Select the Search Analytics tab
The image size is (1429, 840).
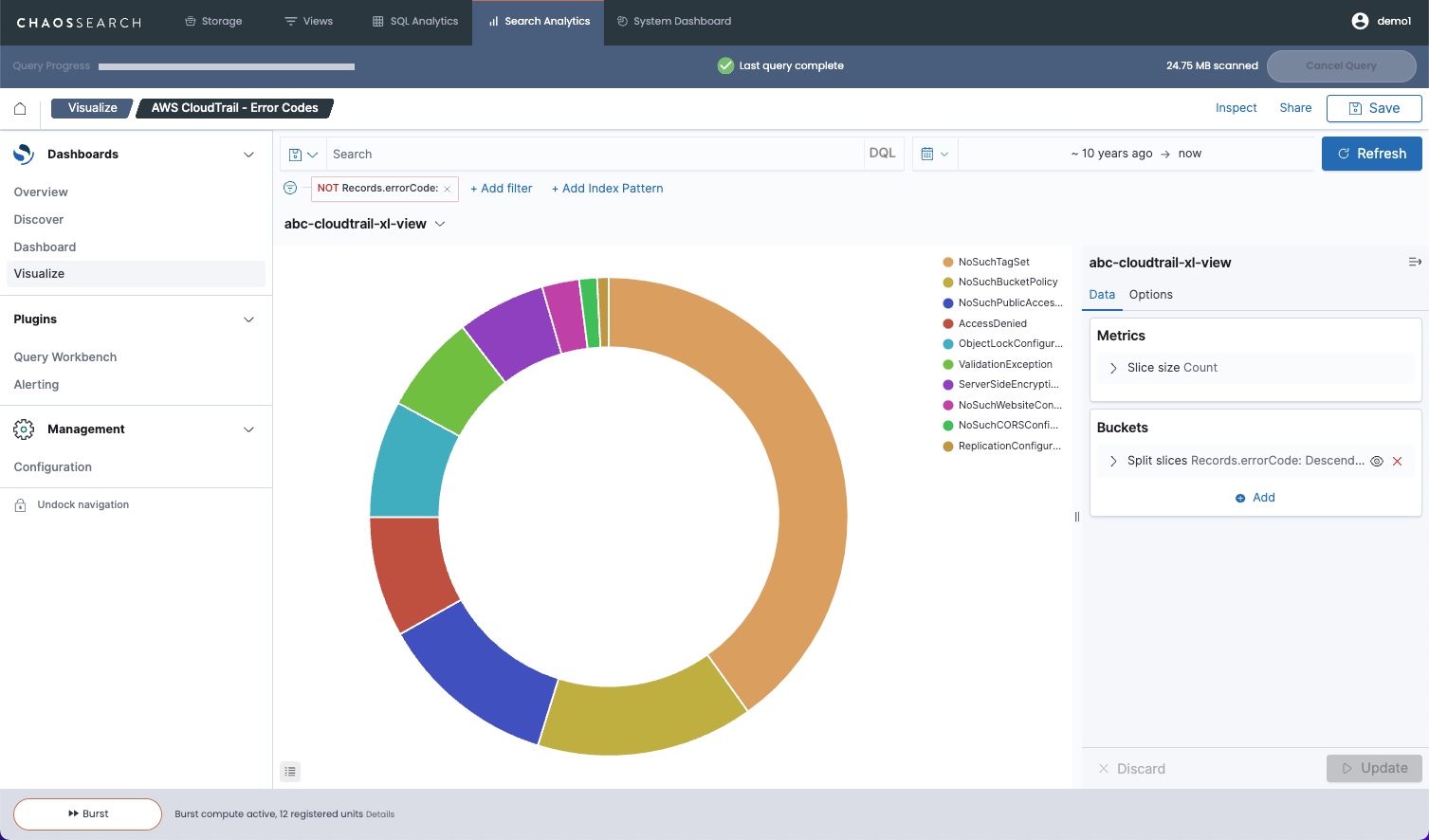coord(539,21)
